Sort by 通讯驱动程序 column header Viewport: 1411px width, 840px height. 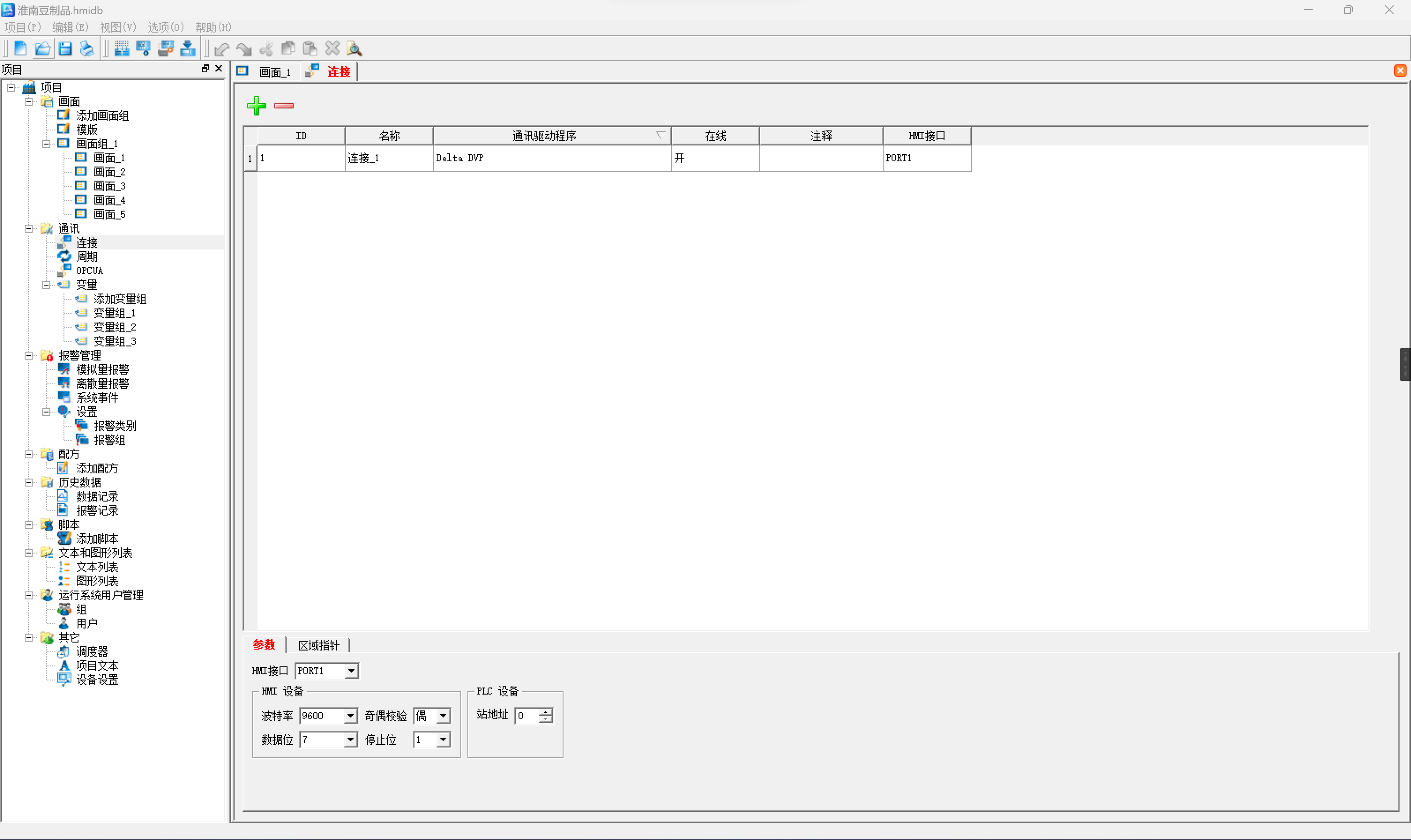[x=552, y=136]
